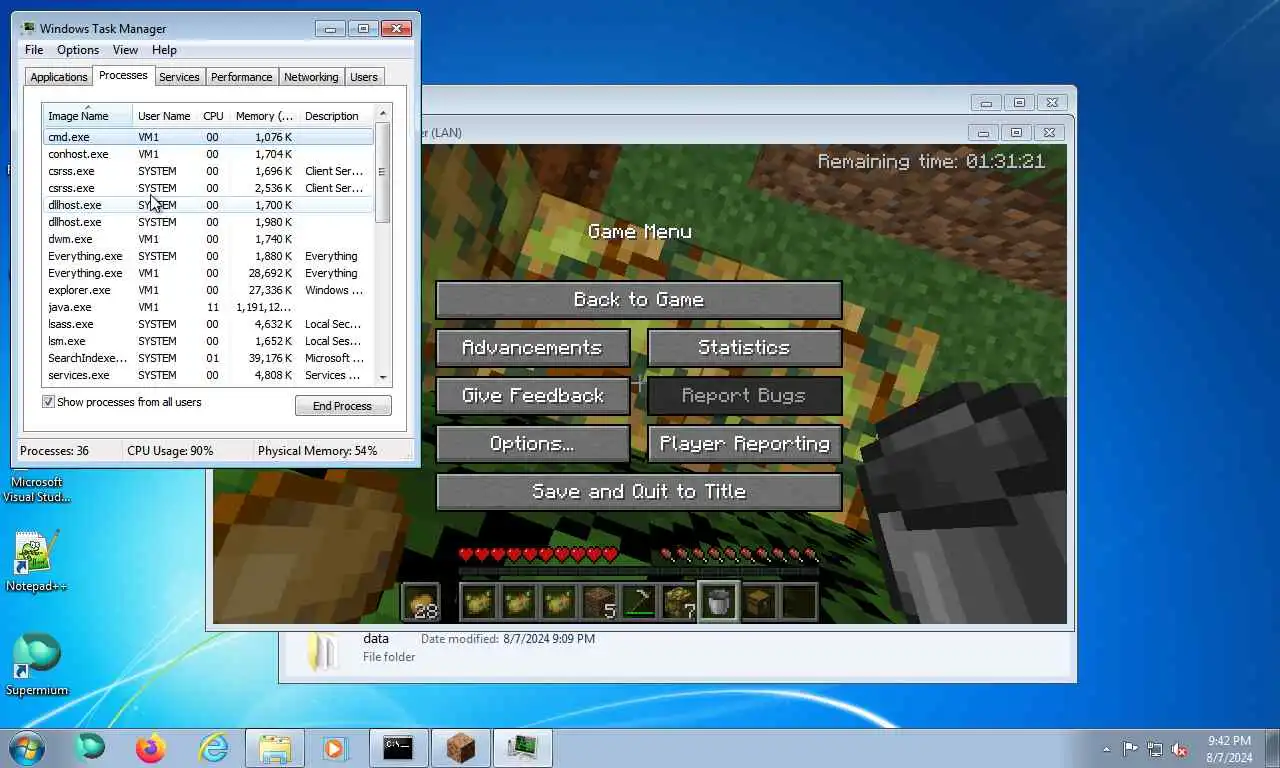
Task: Open the View menu in Task Manager
Action: 125,50
